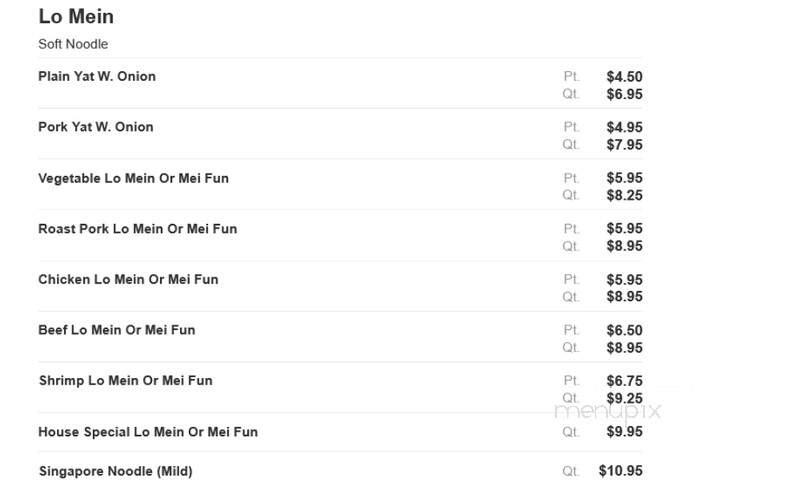Select the Plain Yat W. Onion item

(97, 76)
